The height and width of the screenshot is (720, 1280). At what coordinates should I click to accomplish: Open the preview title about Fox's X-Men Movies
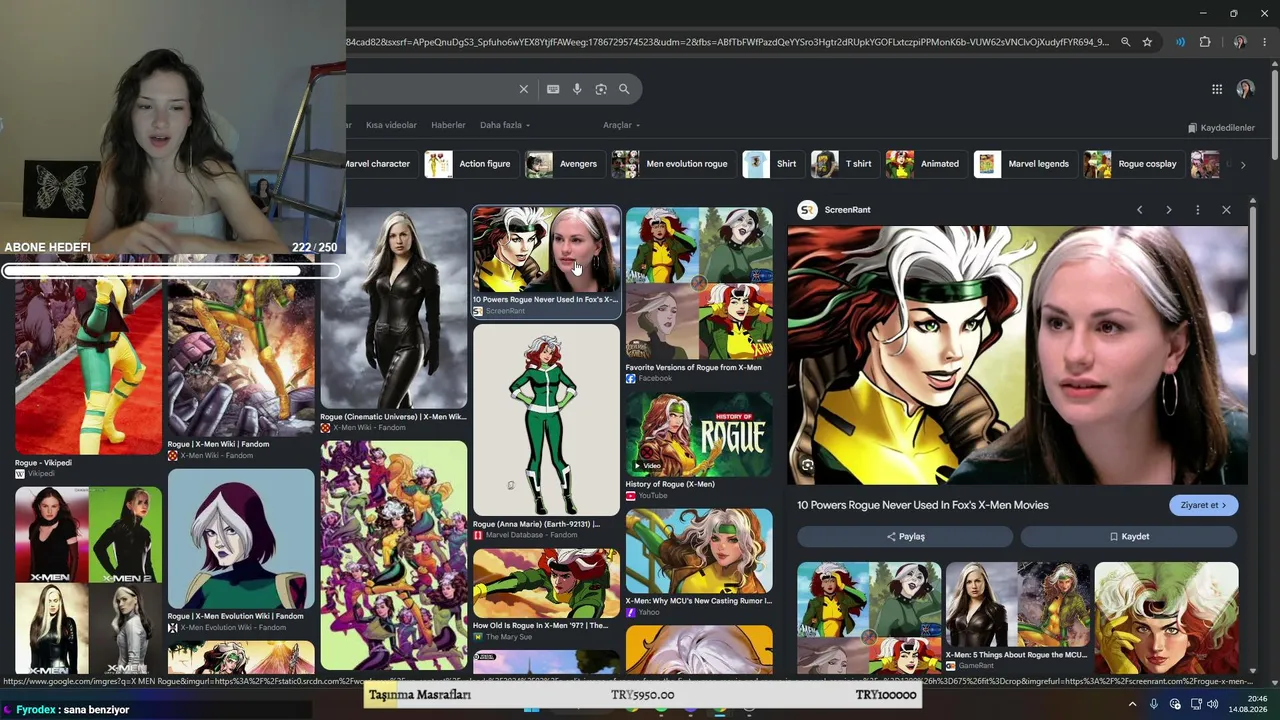pyautogui.click(x=923, y=505)
